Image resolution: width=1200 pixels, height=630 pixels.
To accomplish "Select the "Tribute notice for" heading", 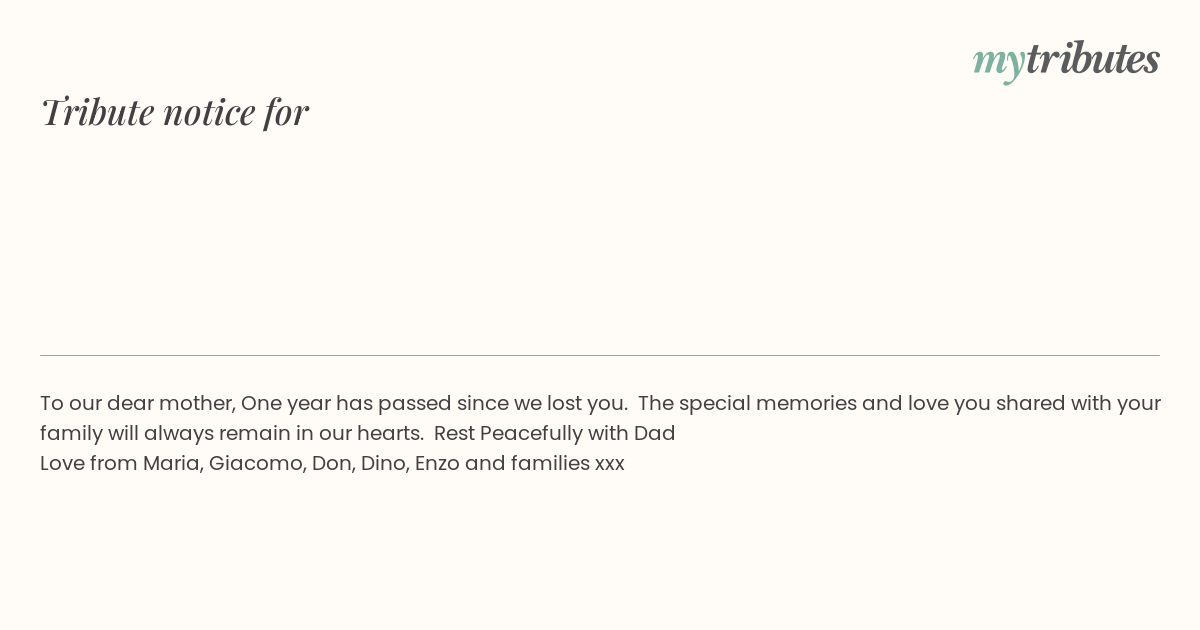I will (x=174, y=112).
